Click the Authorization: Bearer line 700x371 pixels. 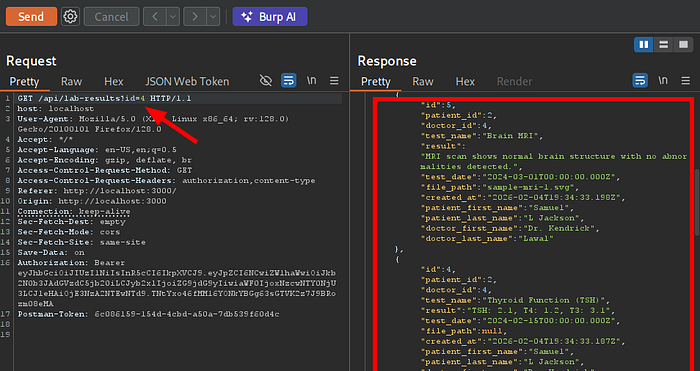[x=71, y=263]
